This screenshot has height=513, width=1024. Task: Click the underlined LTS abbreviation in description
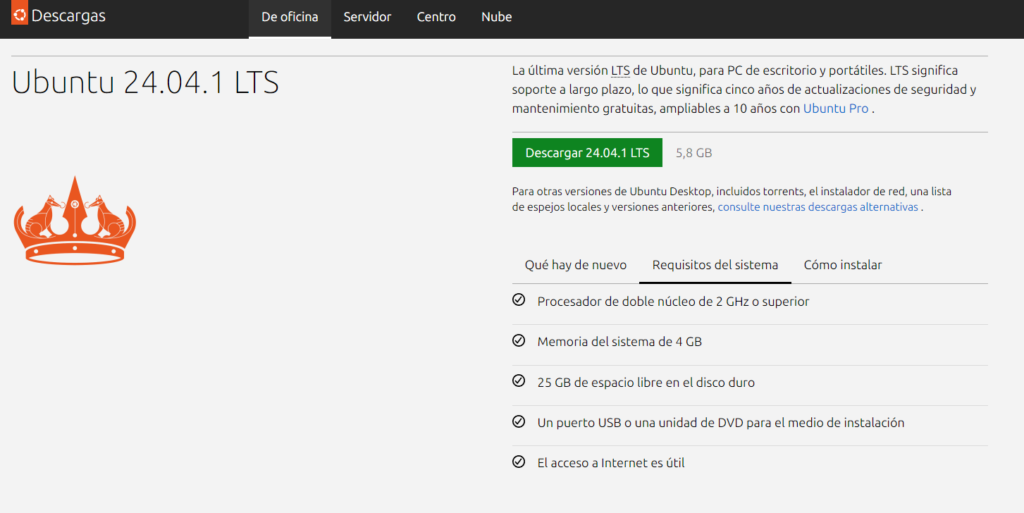pyautogui.click(x=620, y=71)
